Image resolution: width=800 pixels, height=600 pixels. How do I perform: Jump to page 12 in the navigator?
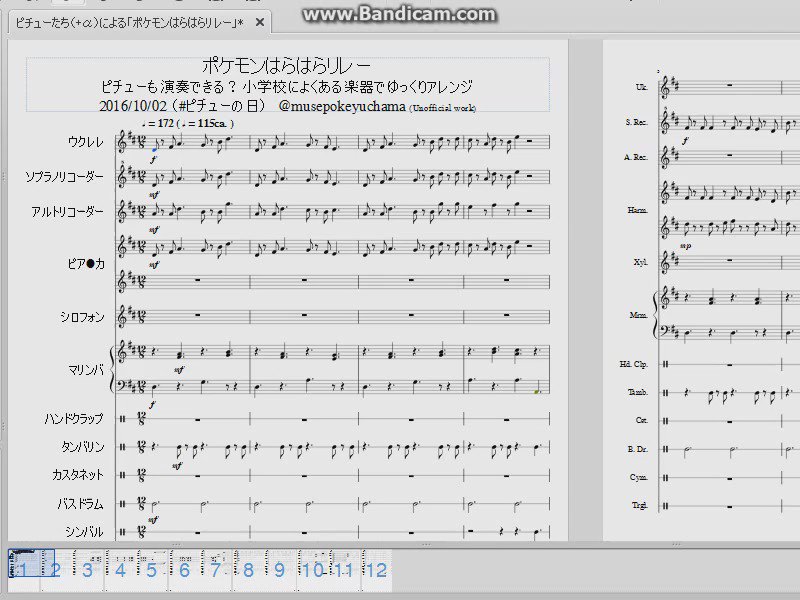[x=376, y=569]
